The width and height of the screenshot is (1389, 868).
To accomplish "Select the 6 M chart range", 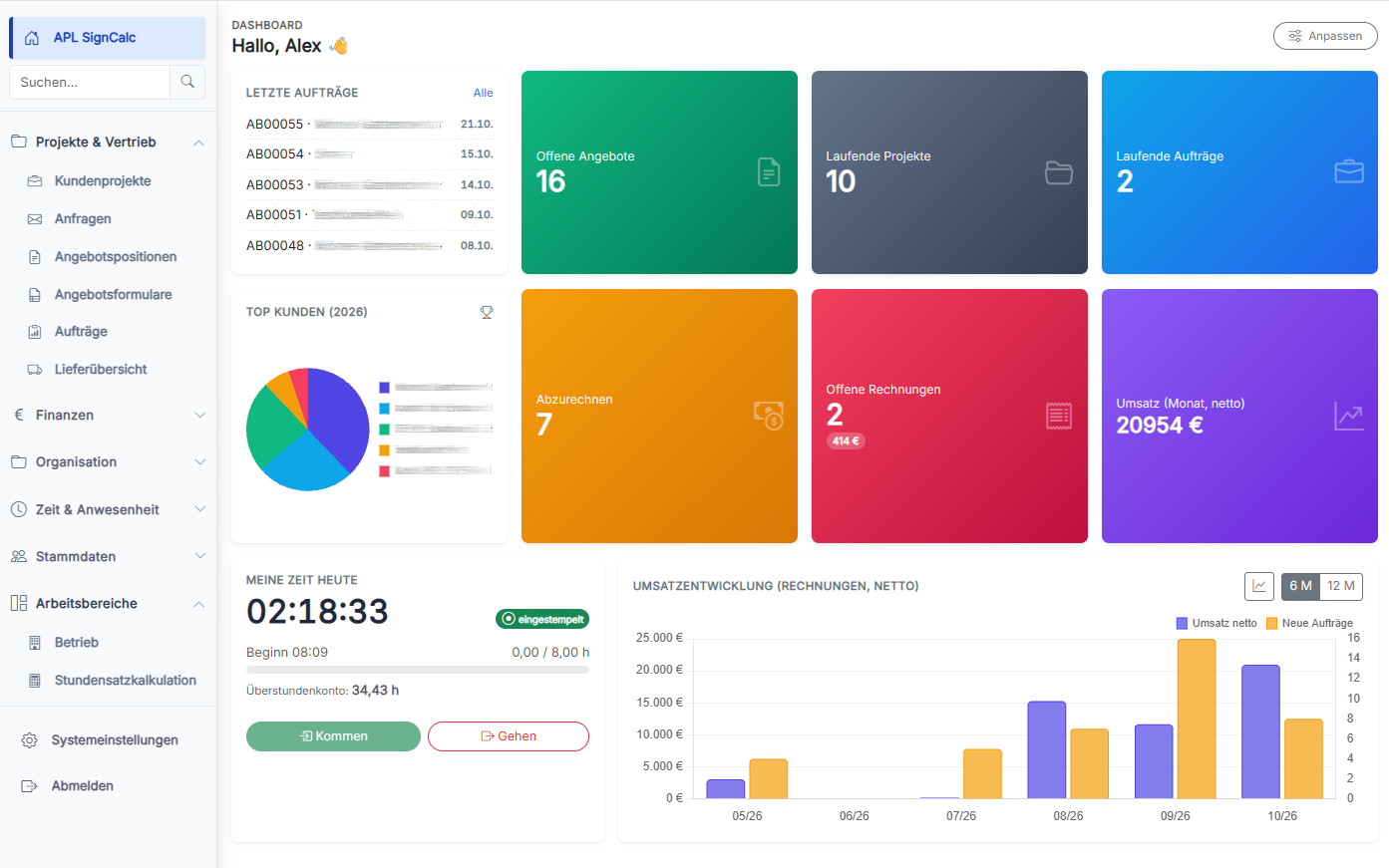I will 1300,586.
